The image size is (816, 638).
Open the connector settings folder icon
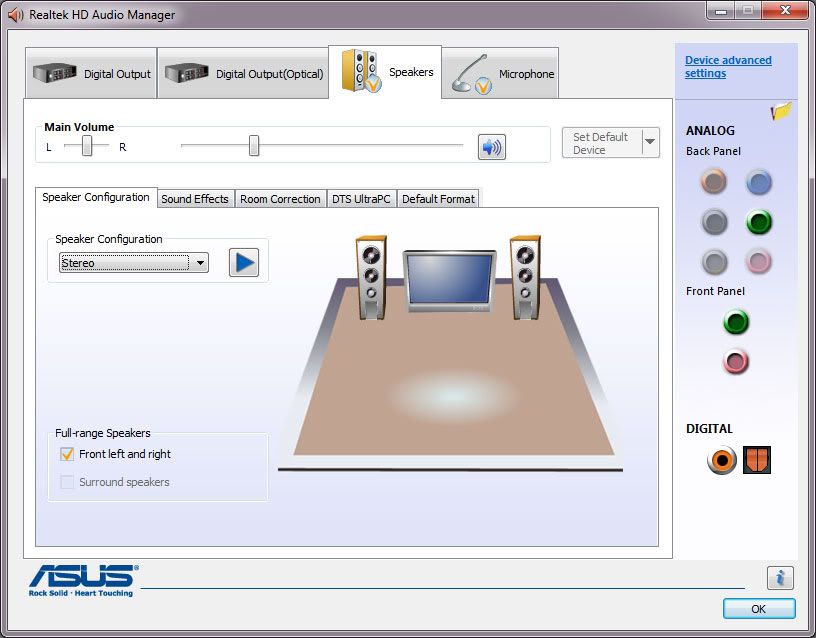pyautogui.click(x=781, y=111)
